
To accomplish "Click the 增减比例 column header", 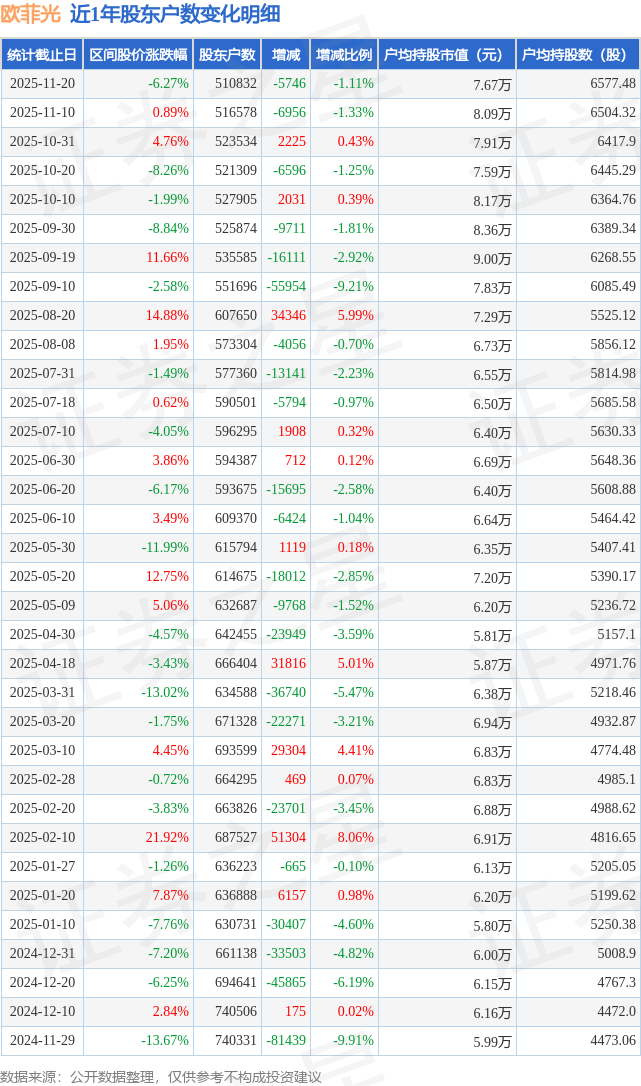I will tap(344, 55).
